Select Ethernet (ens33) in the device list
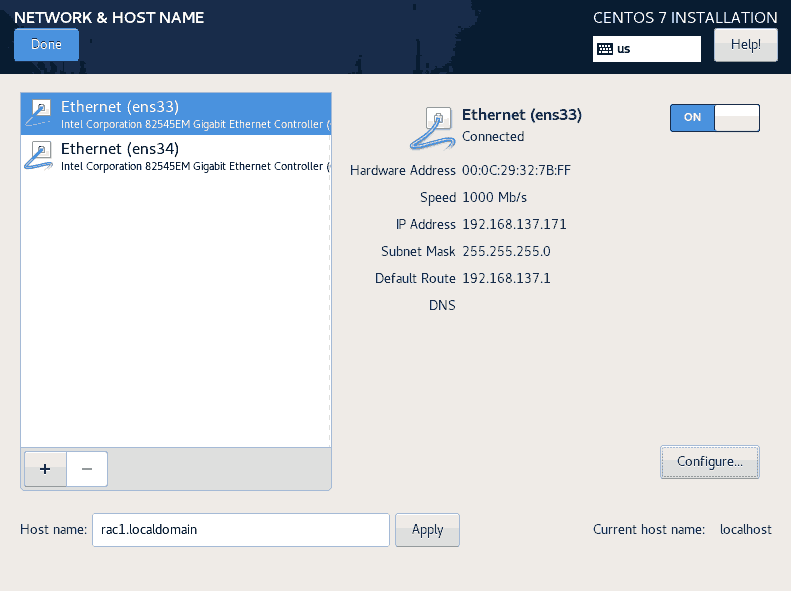The height and width of the screenshot is (591, 791). click(x=176, y=114)
